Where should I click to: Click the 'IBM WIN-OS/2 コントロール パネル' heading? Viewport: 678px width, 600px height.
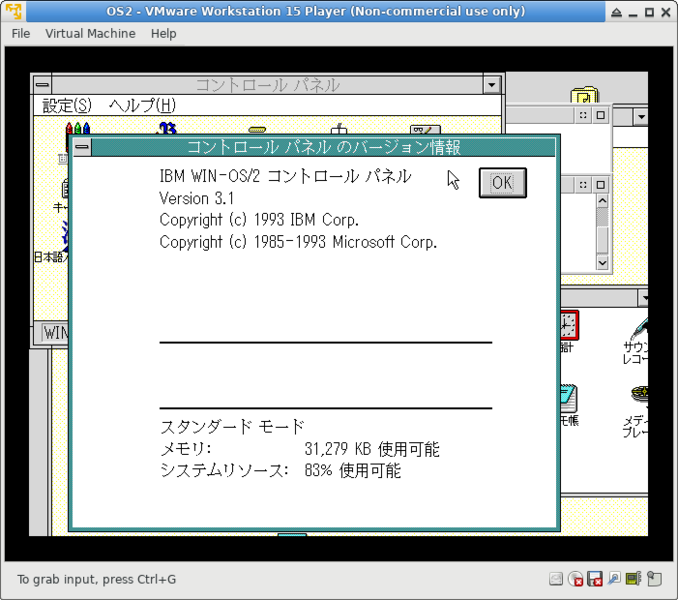coord(285,176)
